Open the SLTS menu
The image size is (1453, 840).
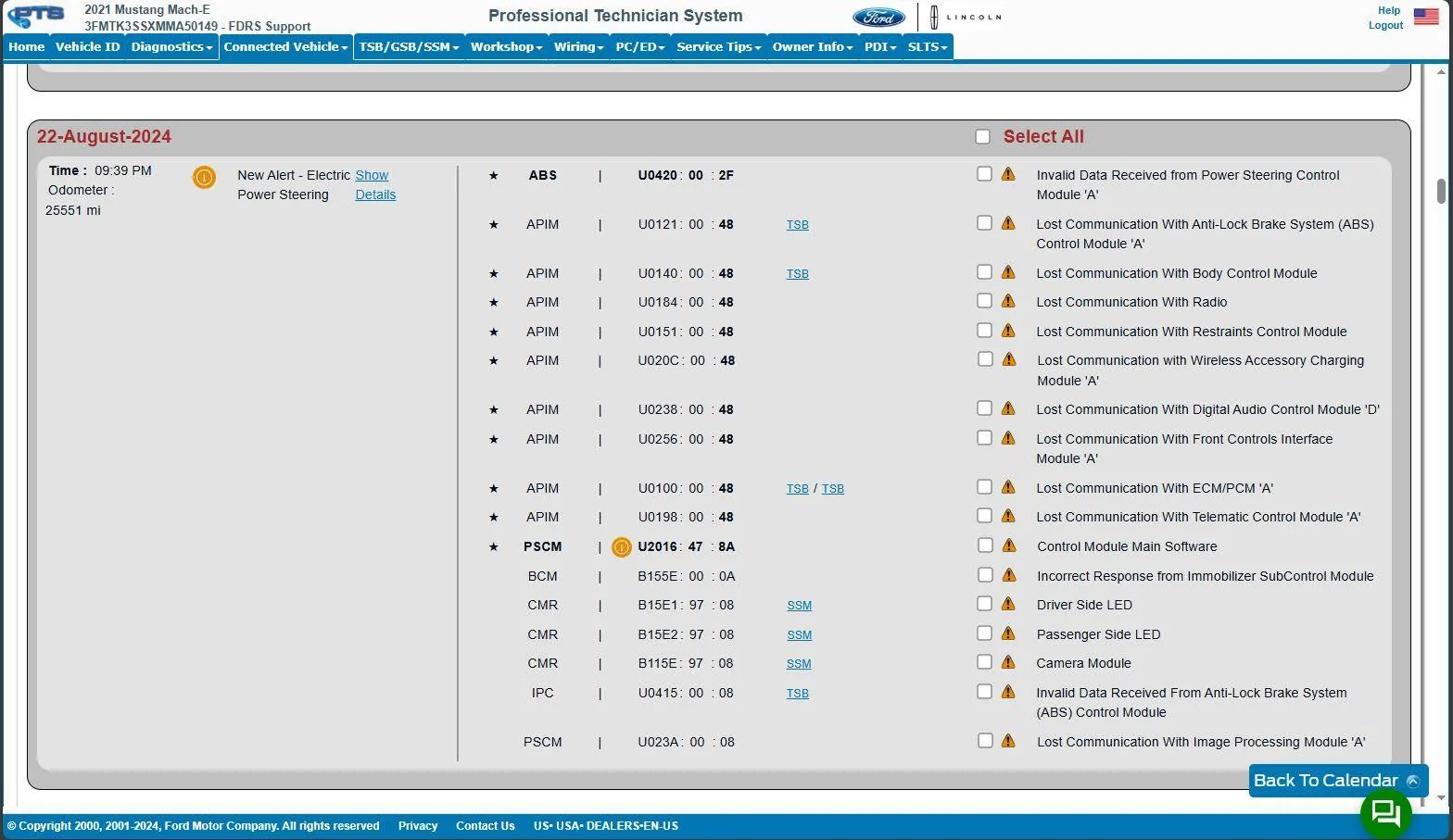(928, 47)
